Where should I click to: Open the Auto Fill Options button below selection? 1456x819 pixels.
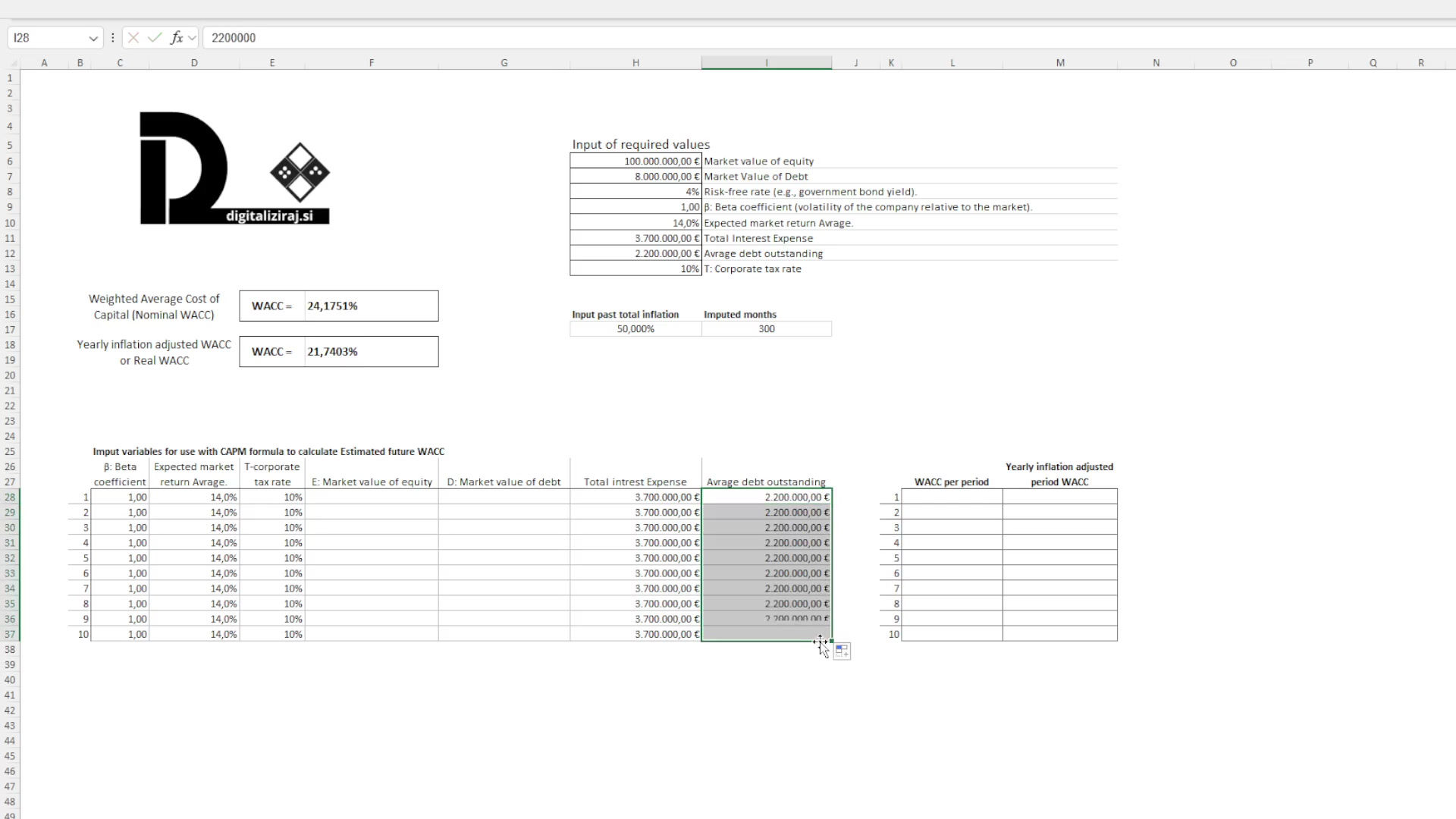point(841,651)
